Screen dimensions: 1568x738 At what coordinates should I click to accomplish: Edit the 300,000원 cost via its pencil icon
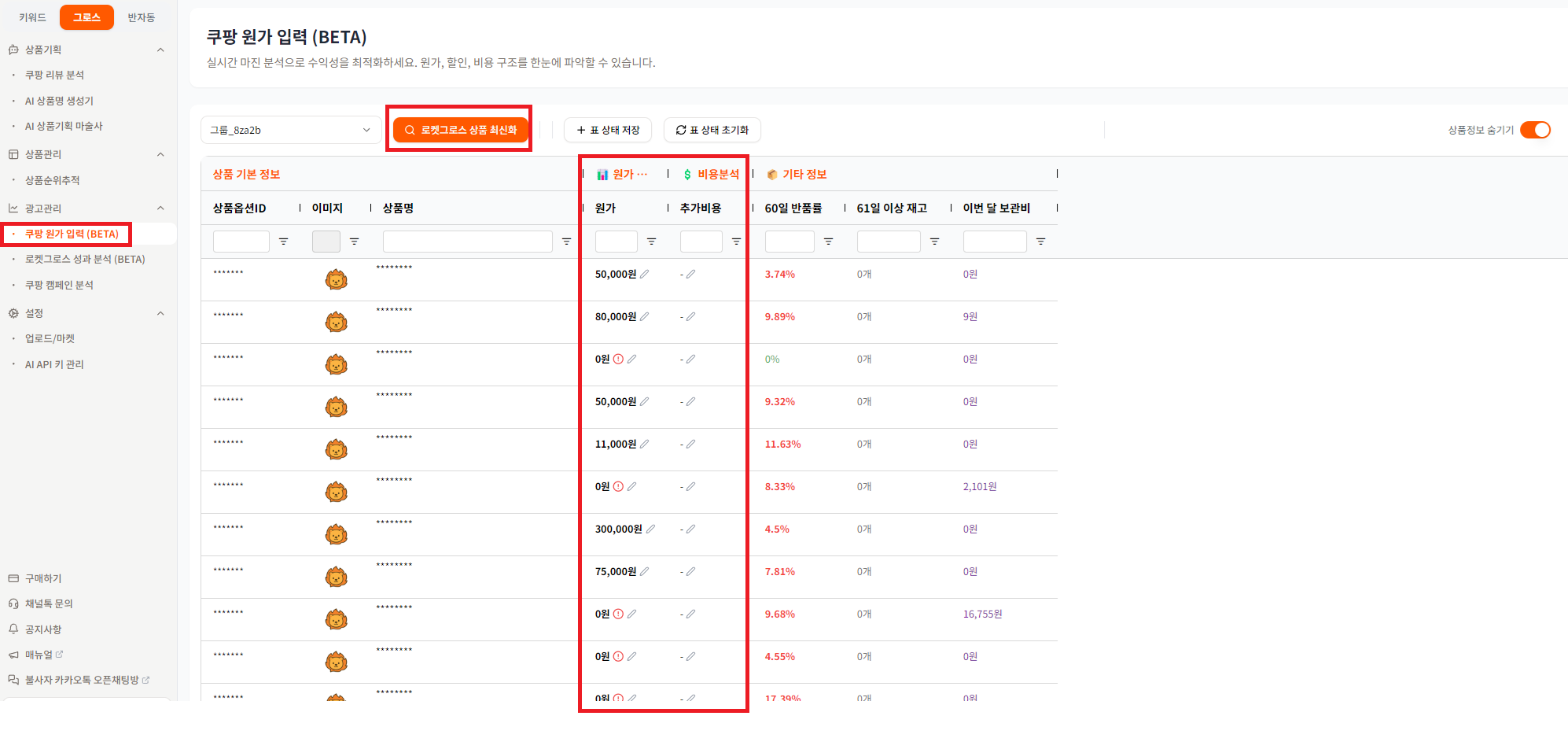coord(650,529)
